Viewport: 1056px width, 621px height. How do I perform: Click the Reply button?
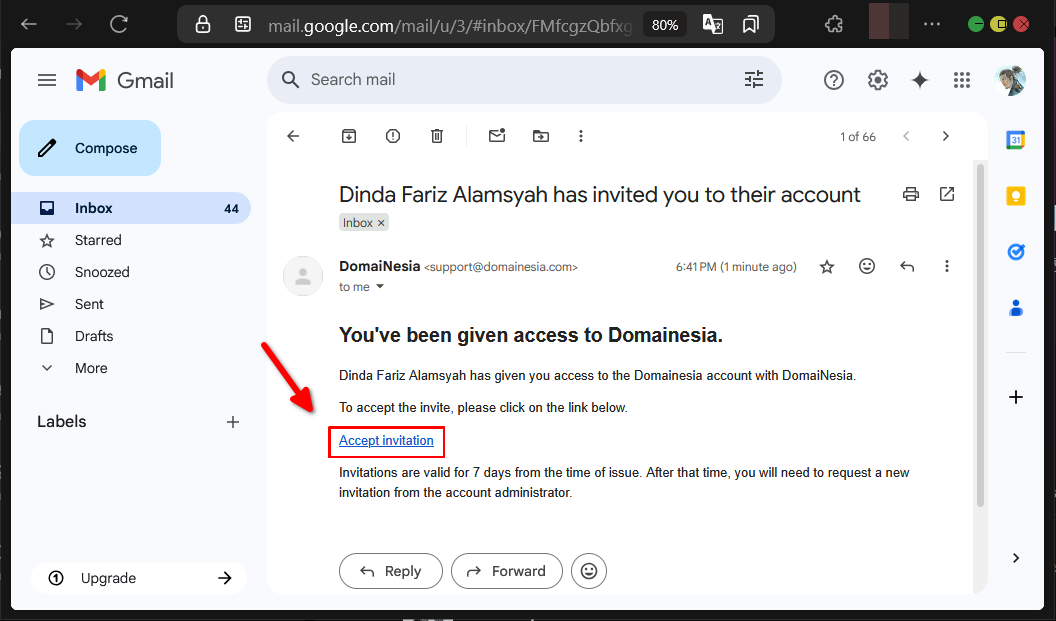click(x=391, y=571)
